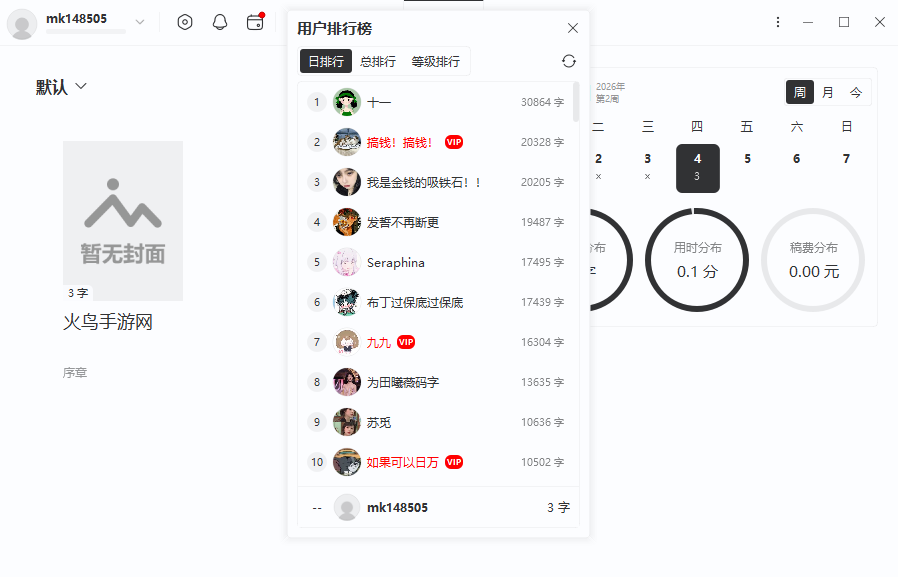898x577 pixels.
Task: Click the mk148505 profile avatar in the header
Action: click(22, 24)
